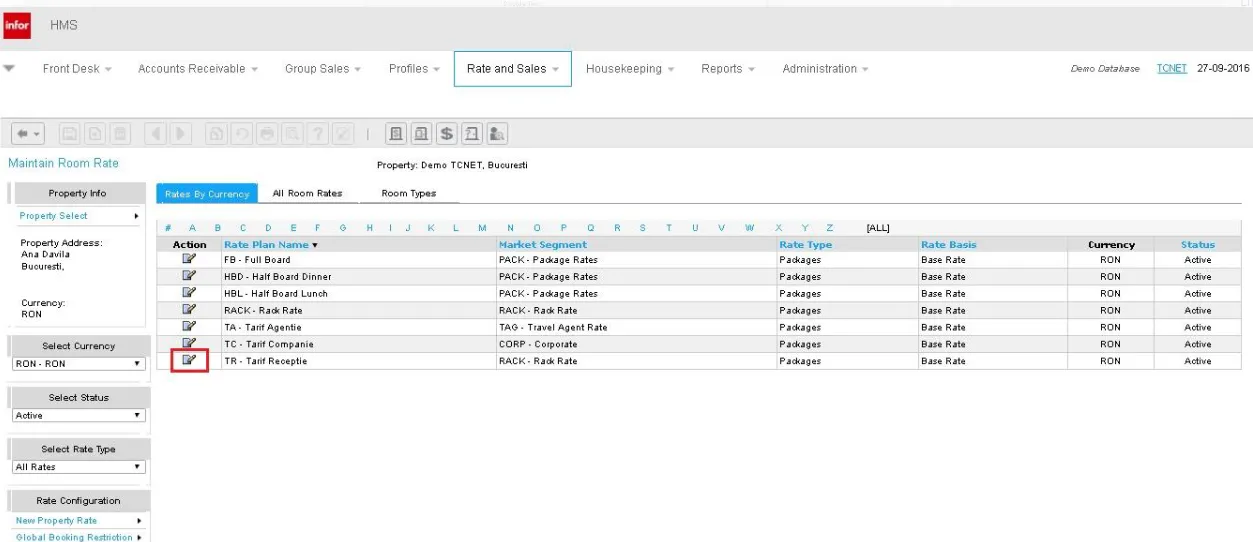Open the back navigation arrow button
The image size is (1253, 542).
pyautogui.click(x=28, y=133)
